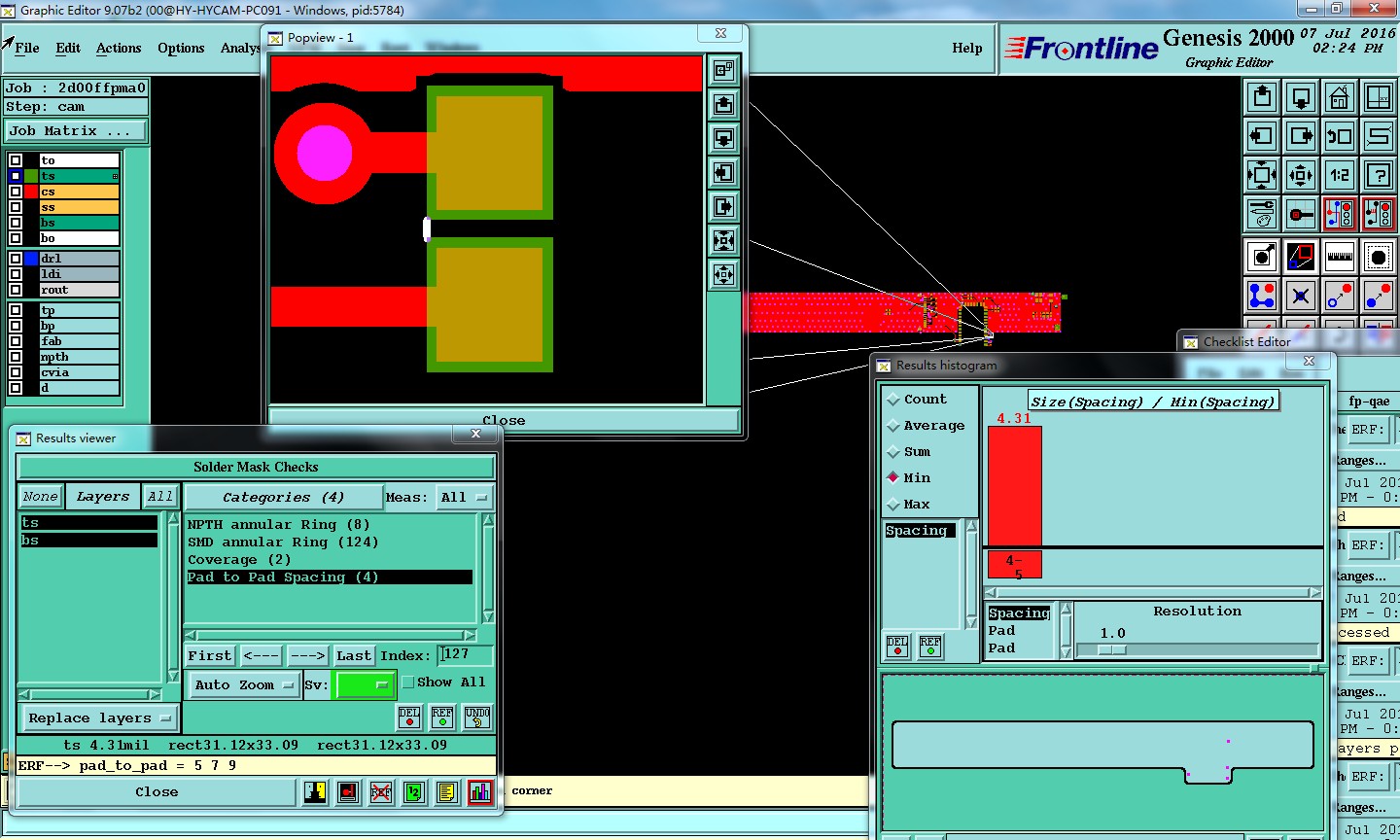The image size is (1400, 840).
Task: Click the Popview zoom in icon
Action: tap(723, 240)
